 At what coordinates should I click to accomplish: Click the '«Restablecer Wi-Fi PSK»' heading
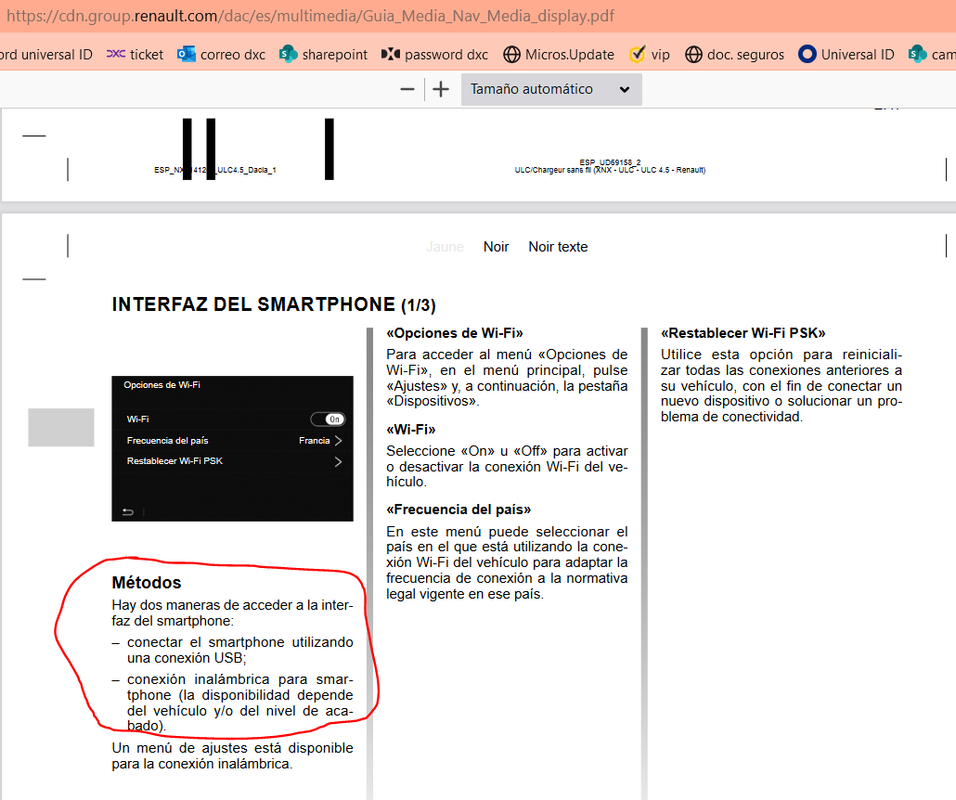click(x=743, y=333)
